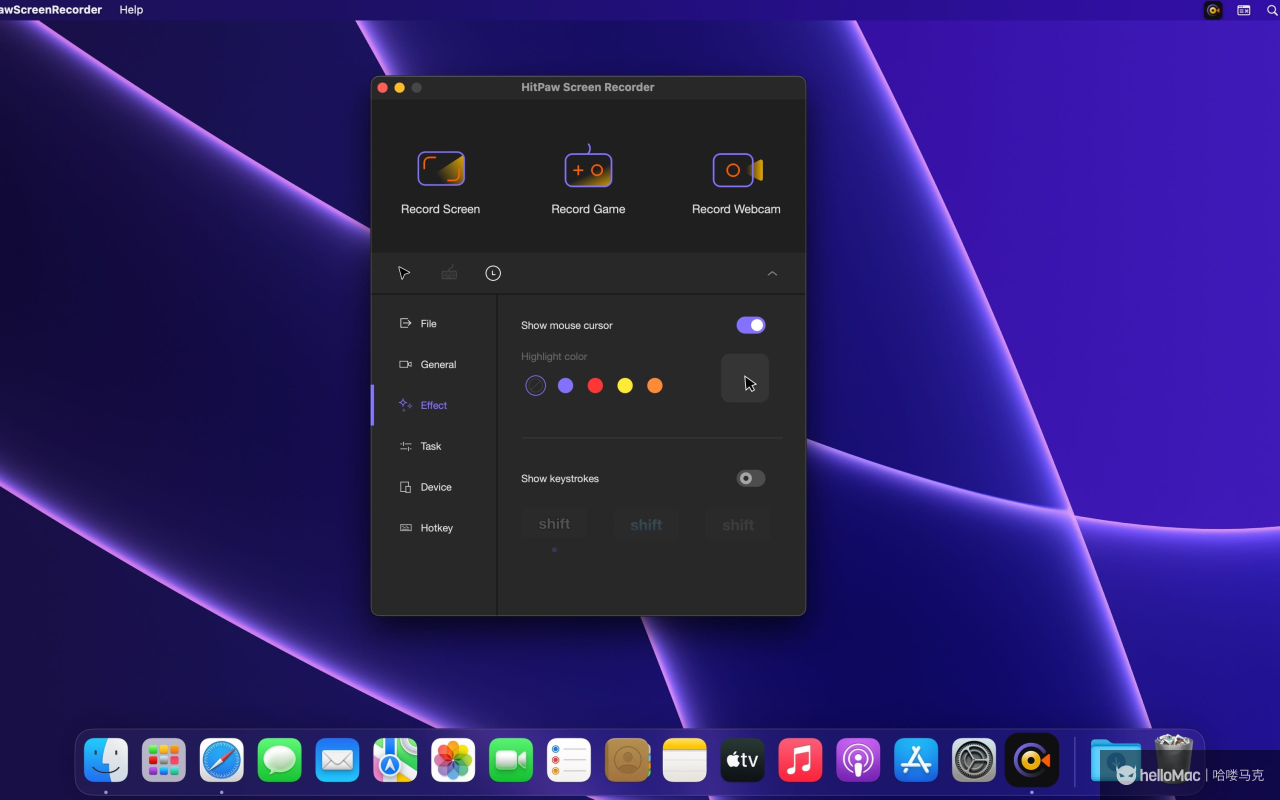The height and width of the screenshot is (800, 1280).
Task: Open Mail from the dock
Action: [x=338, y=760]
